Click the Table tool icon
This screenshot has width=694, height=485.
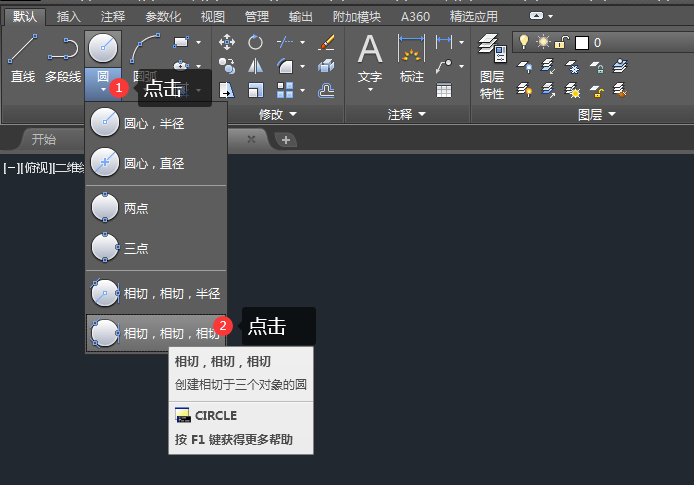(444, 90)
